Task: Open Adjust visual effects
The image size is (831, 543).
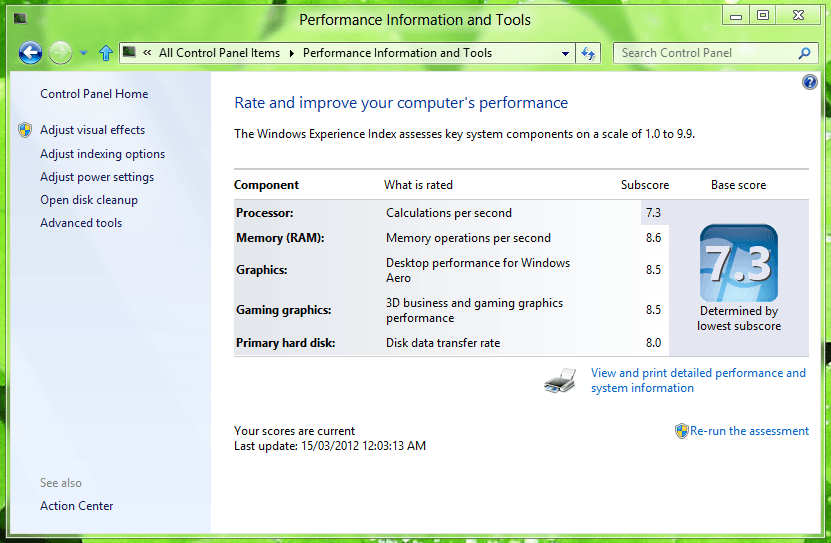Action: (x=93, y=130)
